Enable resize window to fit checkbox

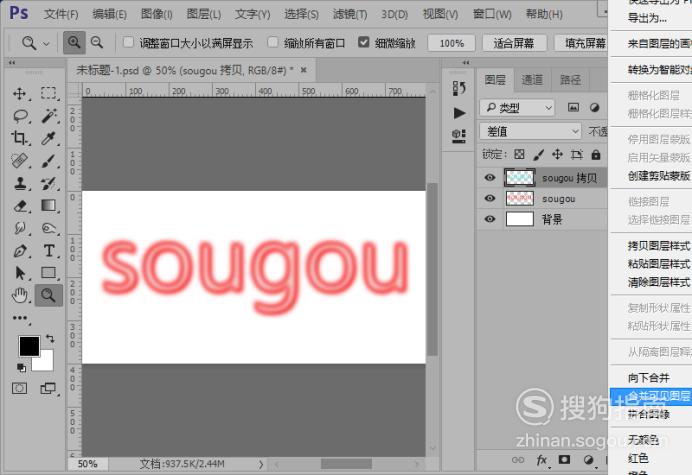128,42
